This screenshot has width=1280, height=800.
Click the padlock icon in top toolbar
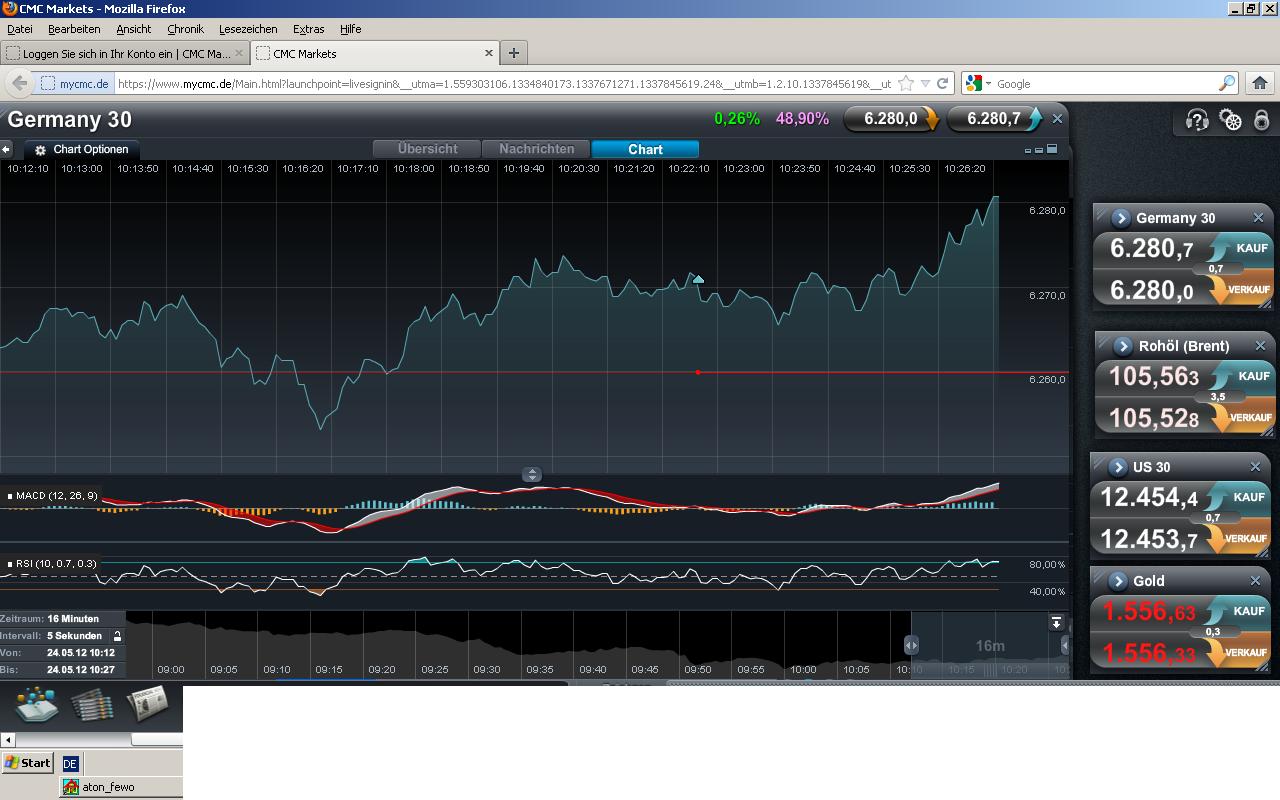tap(1262, 121)
